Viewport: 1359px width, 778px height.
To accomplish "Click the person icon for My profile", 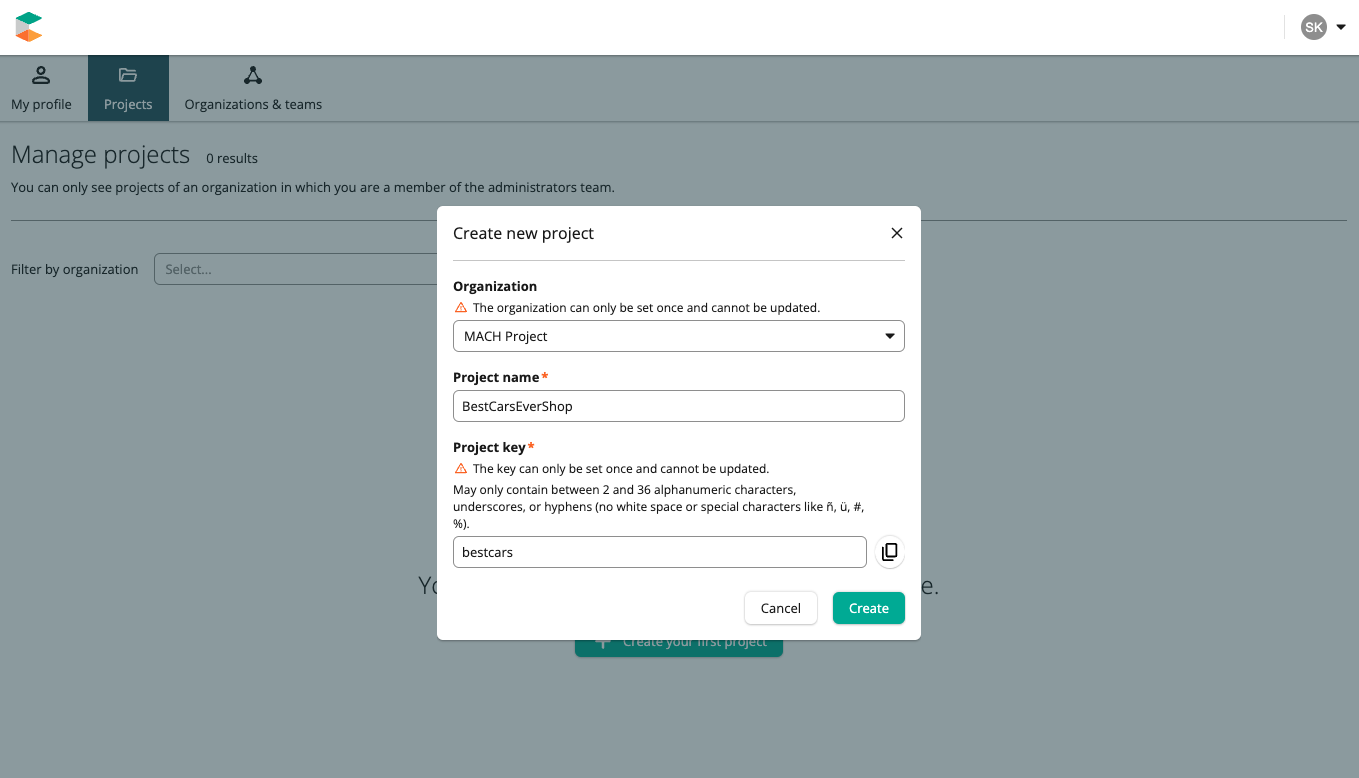I will (41, 75).
